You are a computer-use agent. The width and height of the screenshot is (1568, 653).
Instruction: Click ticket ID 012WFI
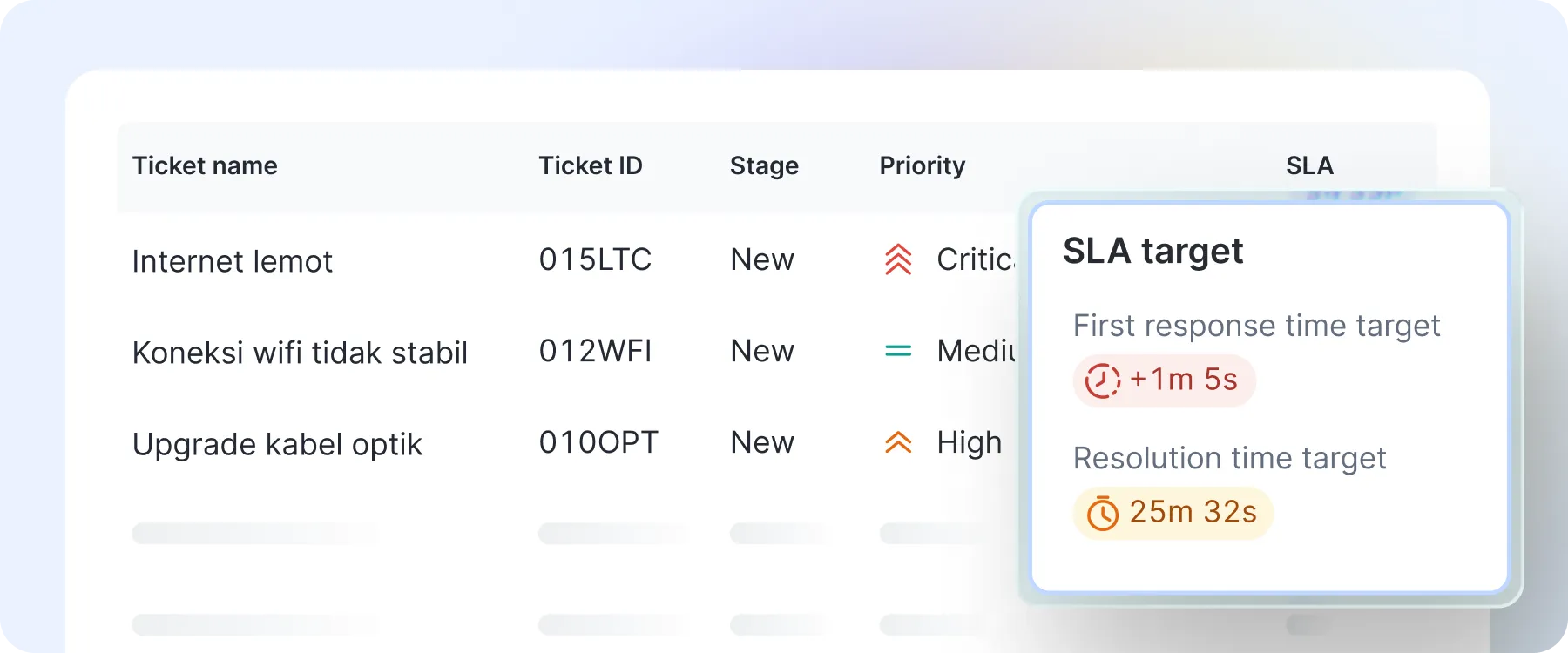coord(595,351)
